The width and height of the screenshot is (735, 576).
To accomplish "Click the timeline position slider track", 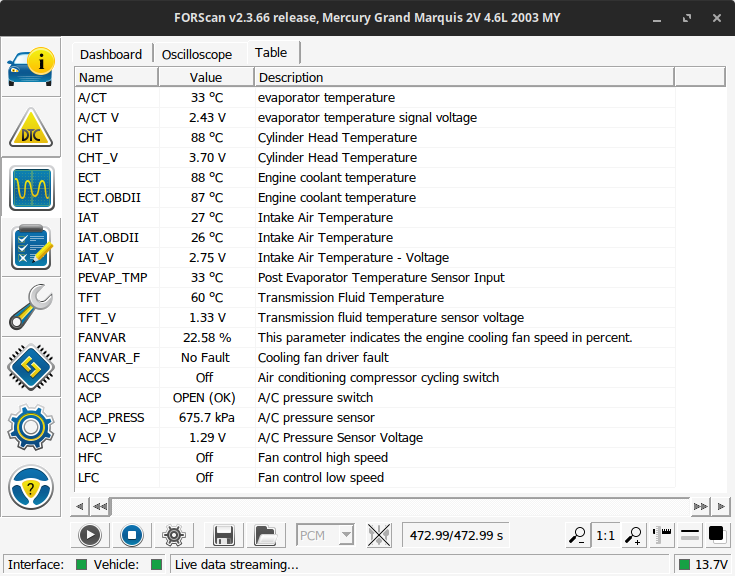I will tap(399, 506).
